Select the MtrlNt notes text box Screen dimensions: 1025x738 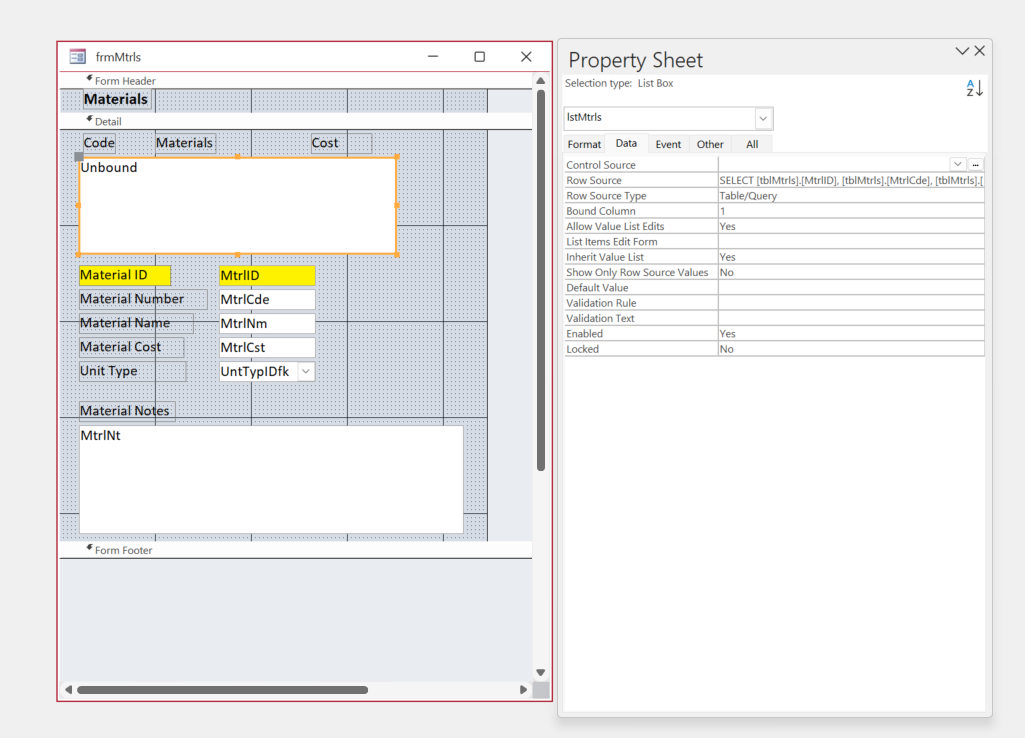[x=271, y=479]
